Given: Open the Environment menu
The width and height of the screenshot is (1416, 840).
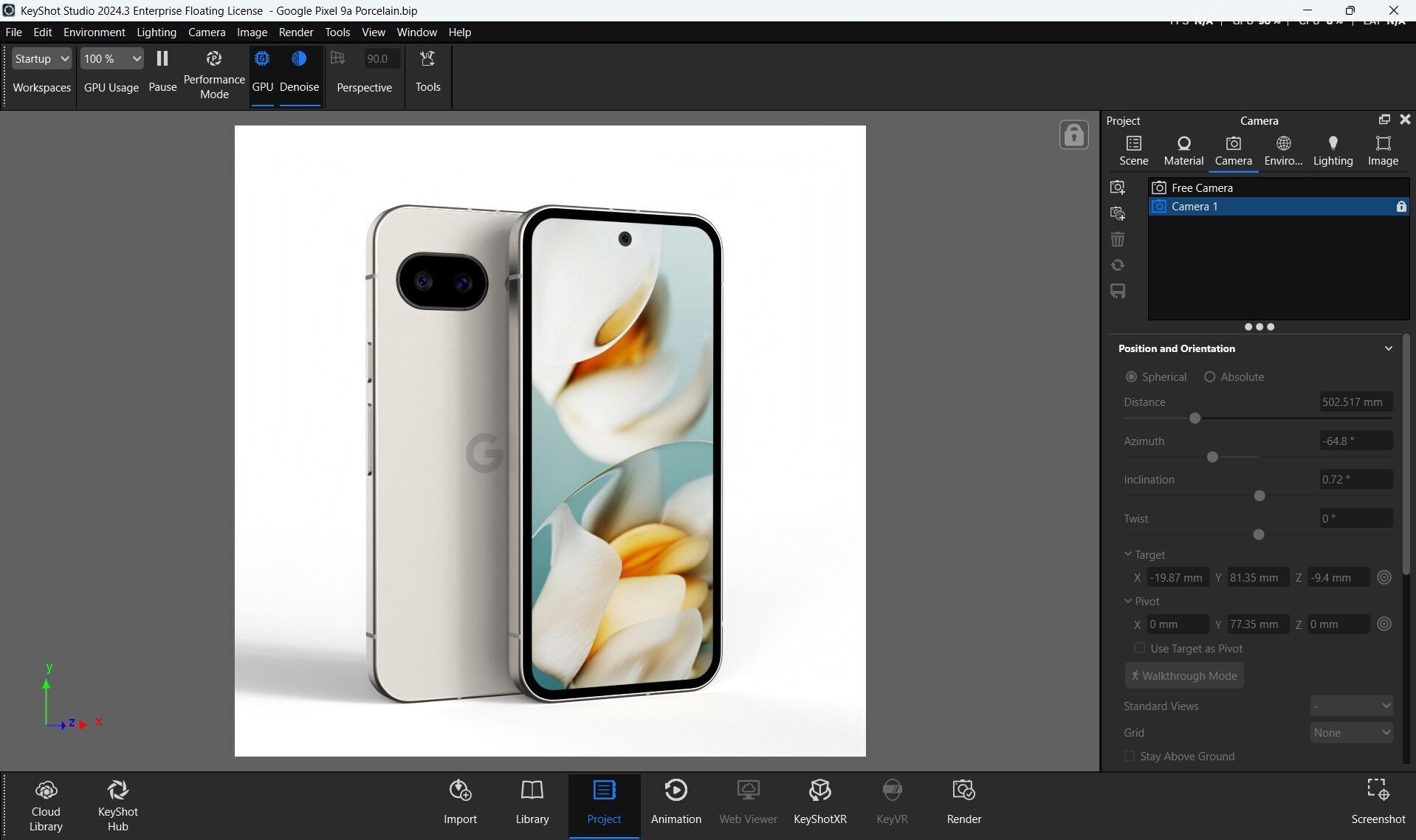Looking at the screenshot, I should 94,32.
